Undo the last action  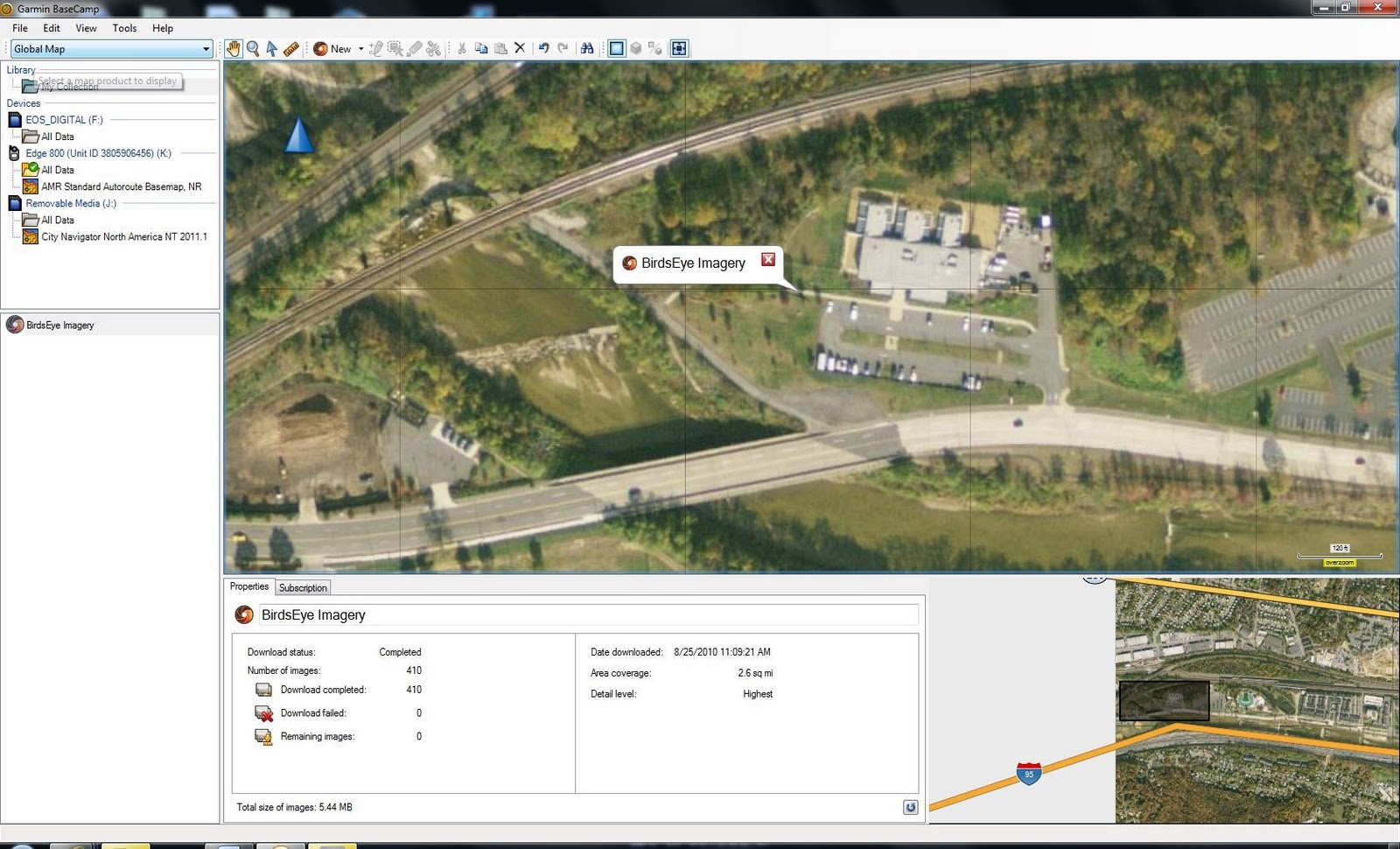point(543,49)
